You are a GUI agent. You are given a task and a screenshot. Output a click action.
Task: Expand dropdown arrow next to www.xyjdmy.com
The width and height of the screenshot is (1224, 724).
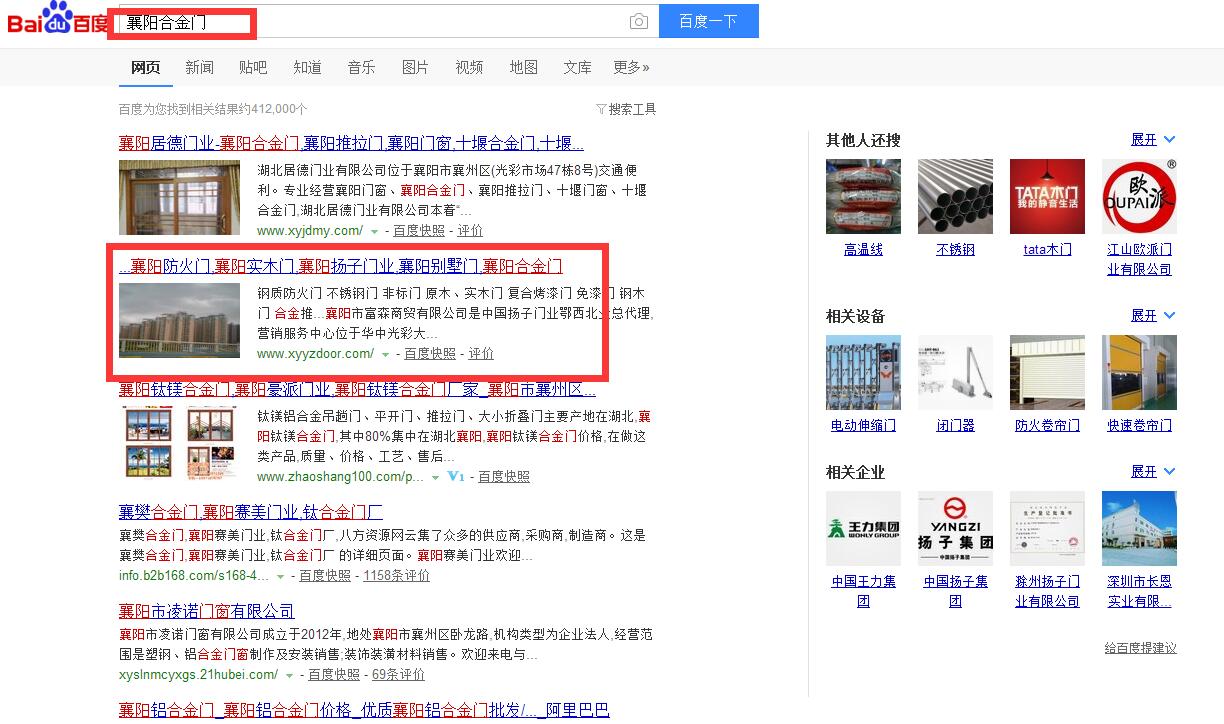(x=375, y=231)
